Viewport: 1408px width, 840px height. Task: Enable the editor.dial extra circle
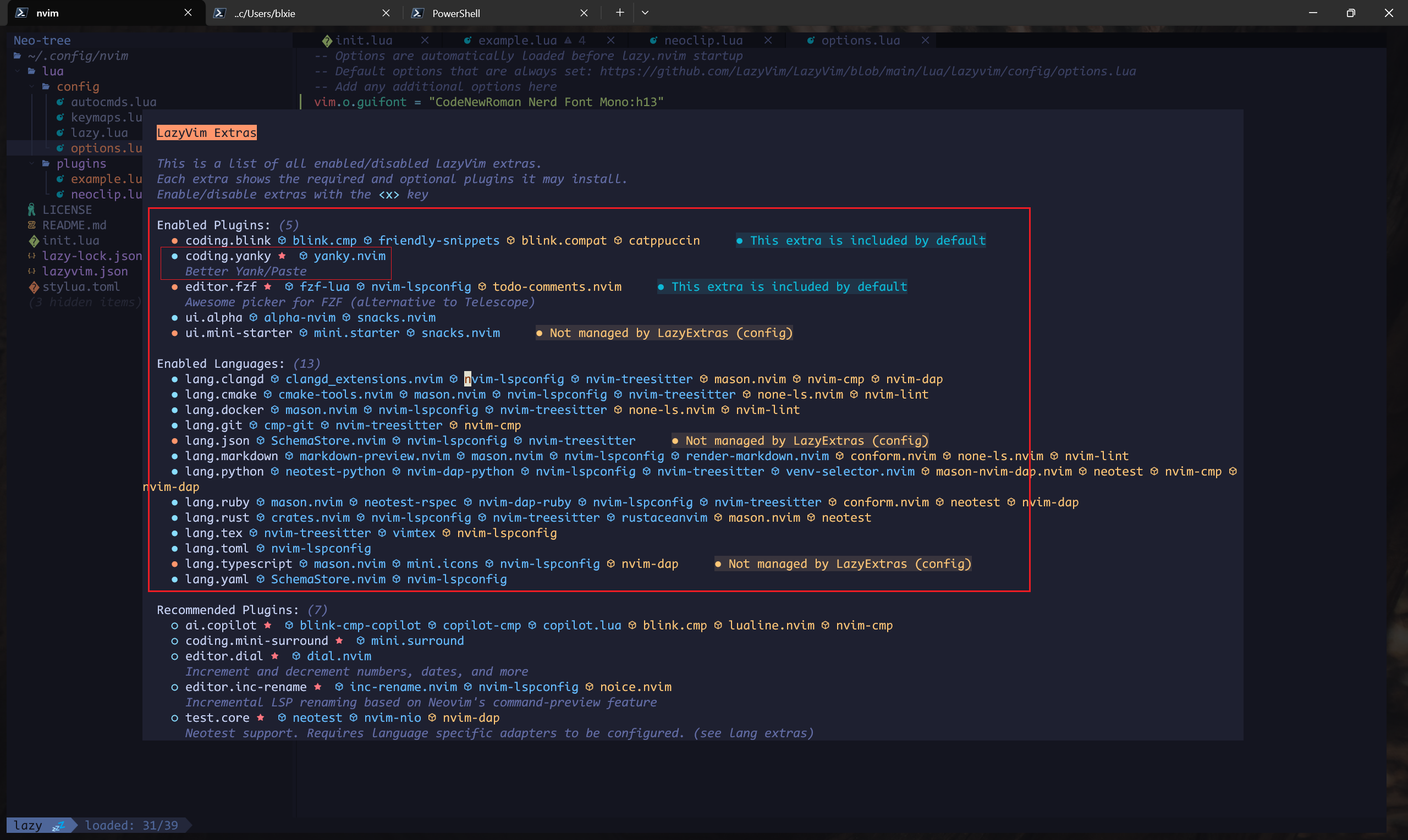(x=174, y=656)
